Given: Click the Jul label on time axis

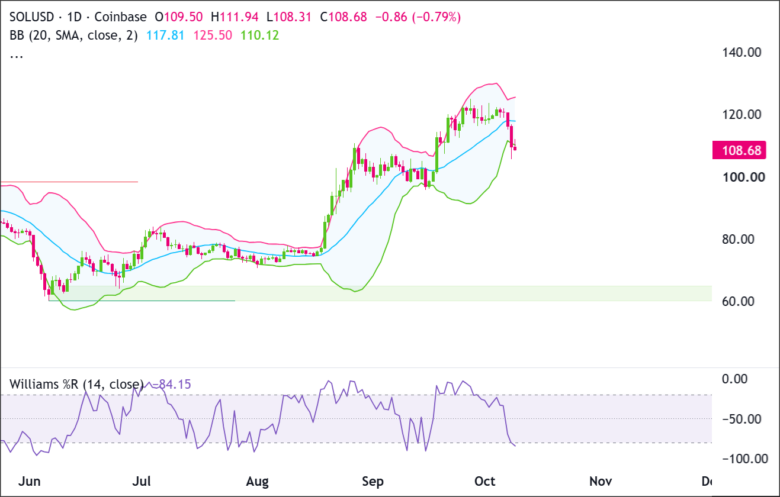Looking at the screenshot, I should tap(142, 482).
